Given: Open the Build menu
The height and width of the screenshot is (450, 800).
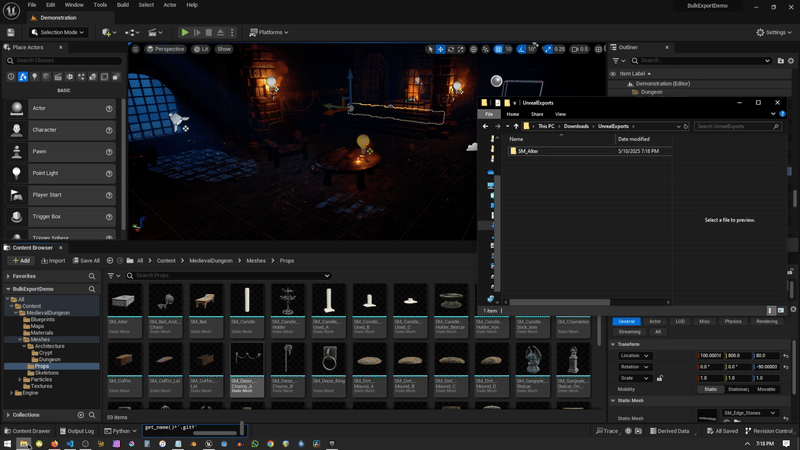Looking at the screenshot, I should point(122,5).
